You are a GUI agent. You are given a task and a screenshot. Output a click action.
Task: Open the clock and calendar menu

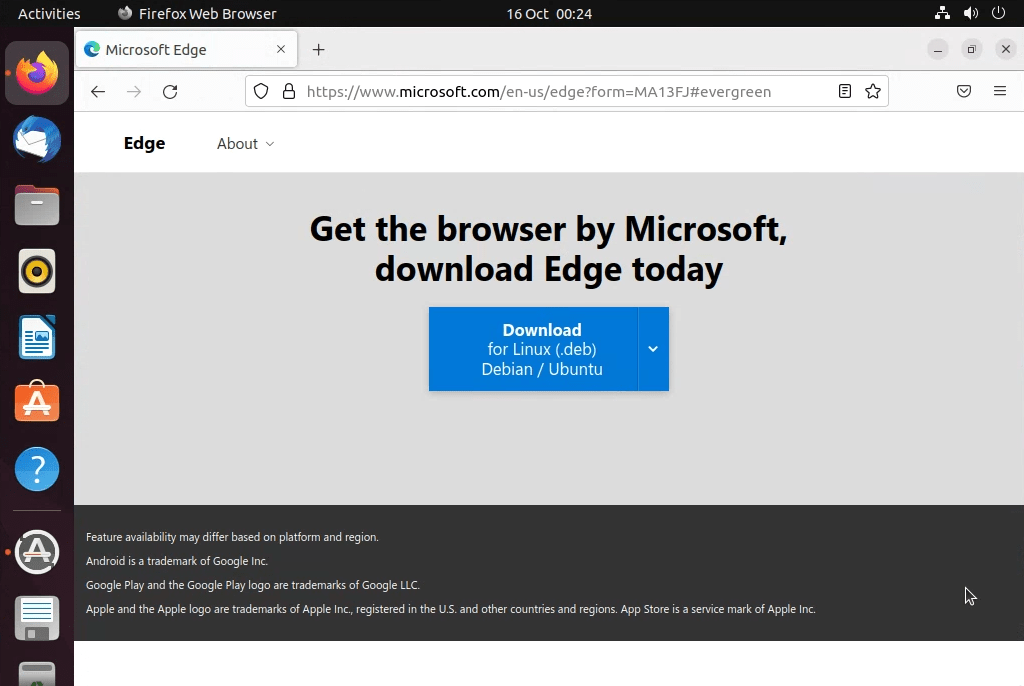549,14
